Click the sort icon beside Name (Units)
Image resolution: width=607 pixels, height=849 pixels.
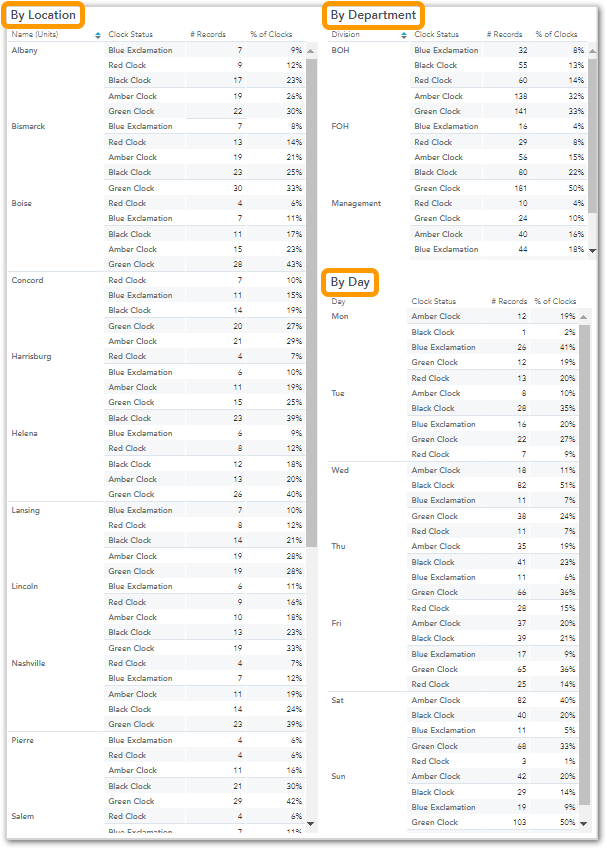[98, 35]
